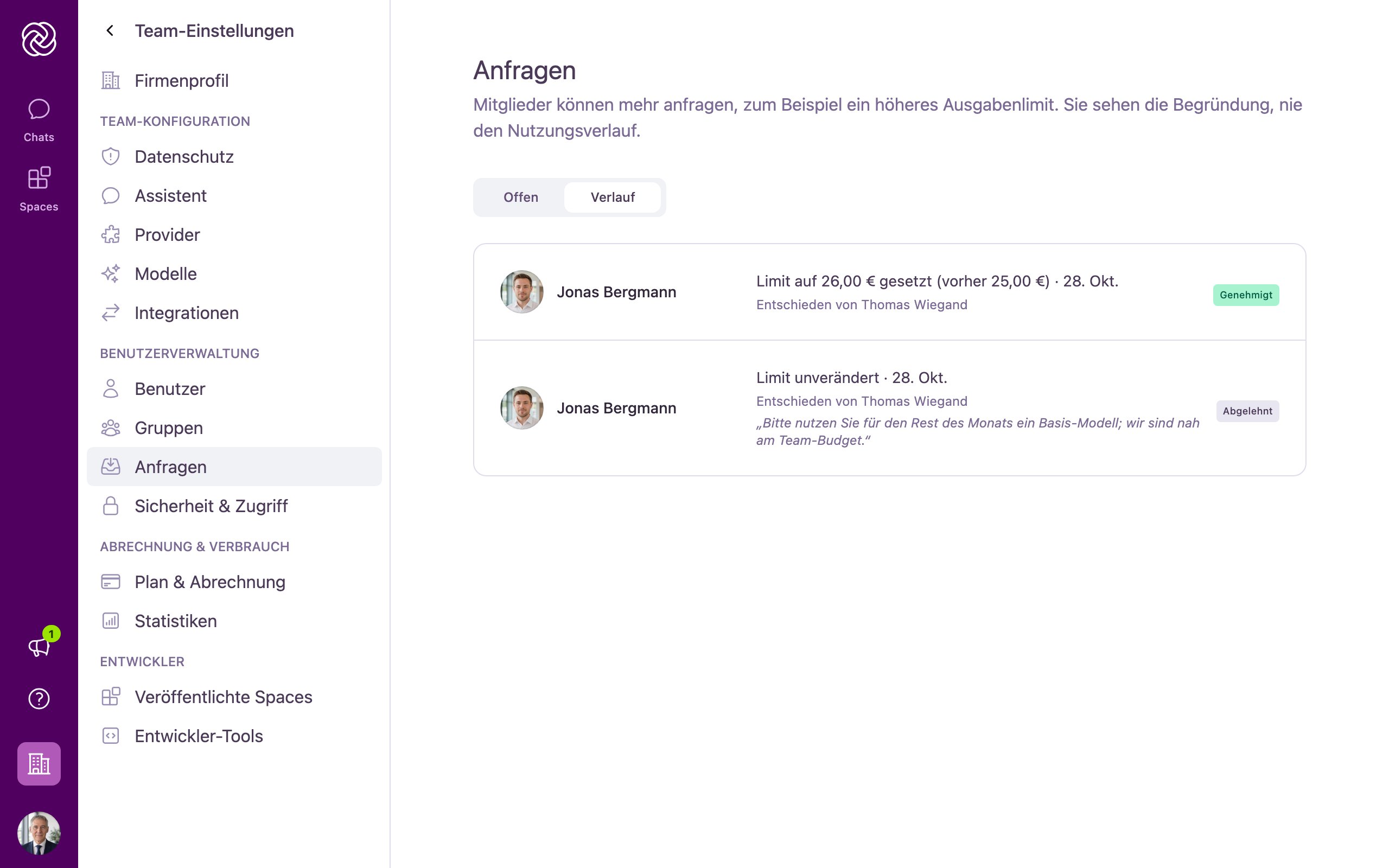1389x868 pixels.
Task: Click 'Limit auf 26,00 € gesetzt' text
Action: 844,282
